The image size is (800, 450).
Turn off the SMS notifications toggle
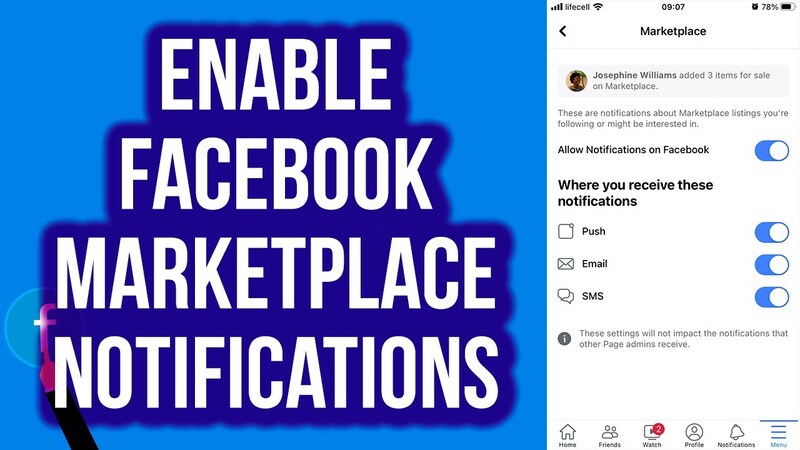click(x=771, y=296)
